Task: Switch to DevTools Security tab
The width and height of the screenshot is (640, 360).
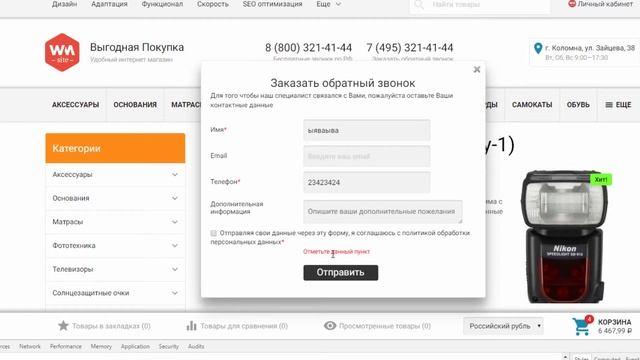Action: pyautogui.click(x=169, y=347)
